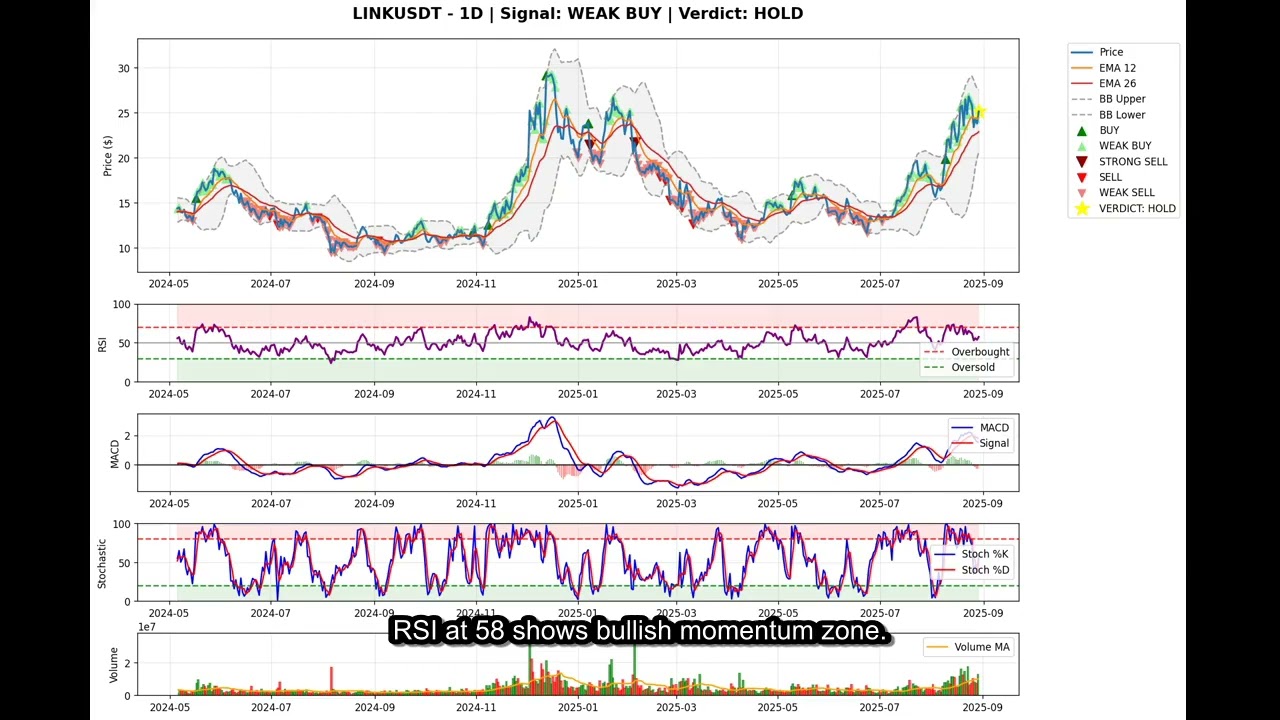Image resolution: width=1280 pixels, height=720 pixels.
Task: Click the Overbought entry in RSI legend
Action: coord(966,352)
